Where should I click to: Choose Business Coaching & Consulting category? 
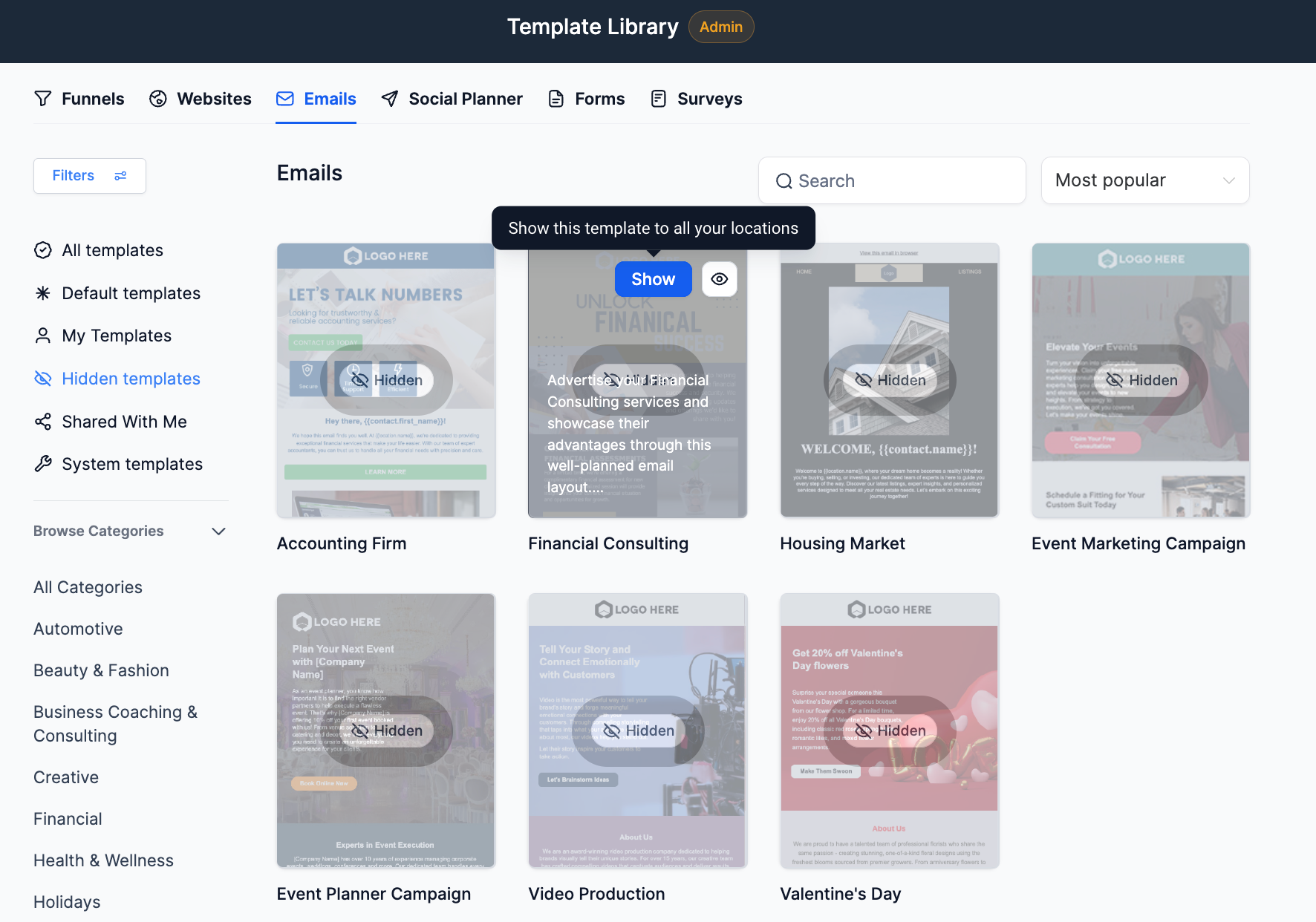[x=115, y=724]
